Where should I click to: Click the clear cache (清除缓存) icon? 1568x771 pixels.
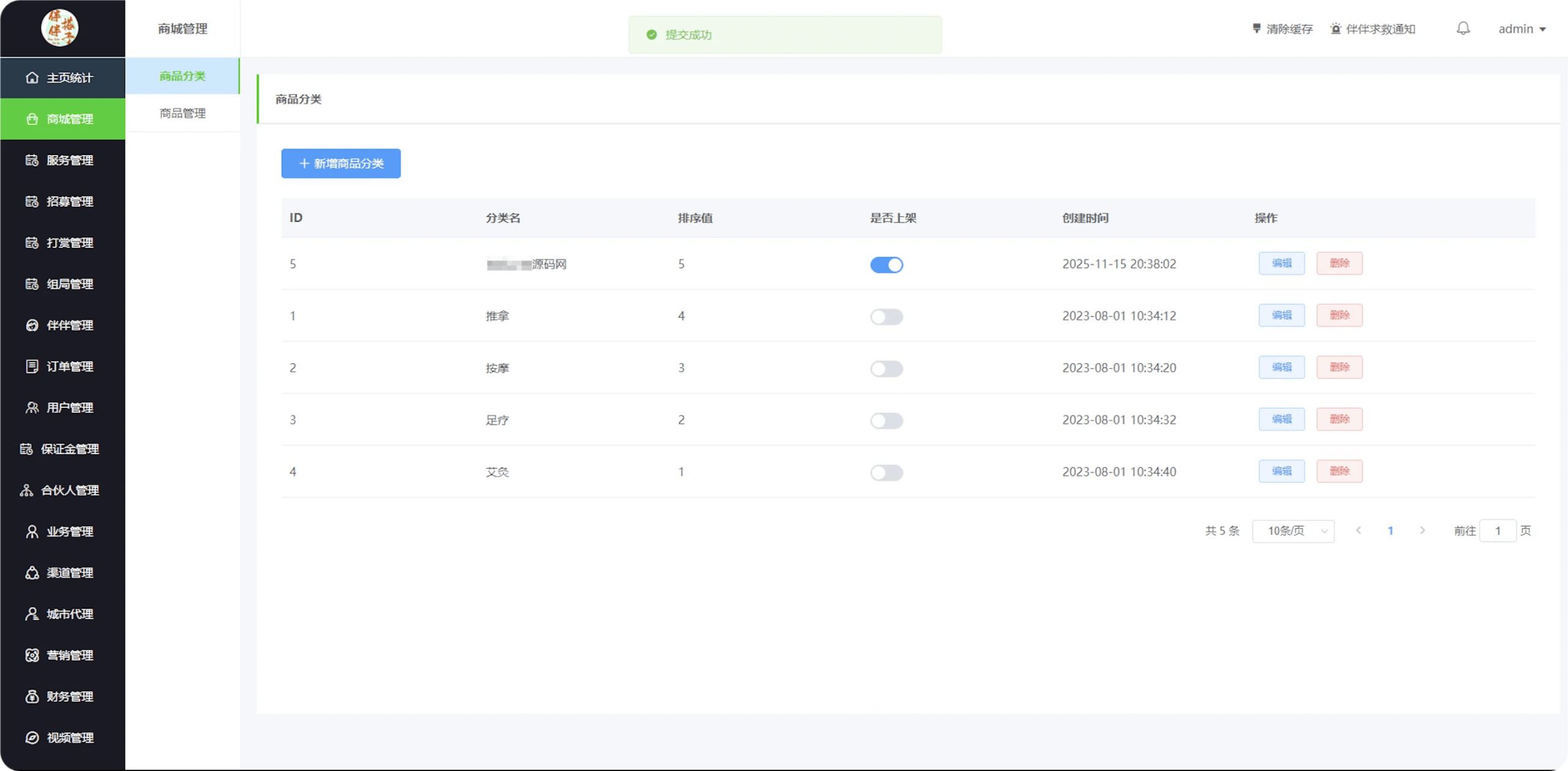click(1256, 29)
